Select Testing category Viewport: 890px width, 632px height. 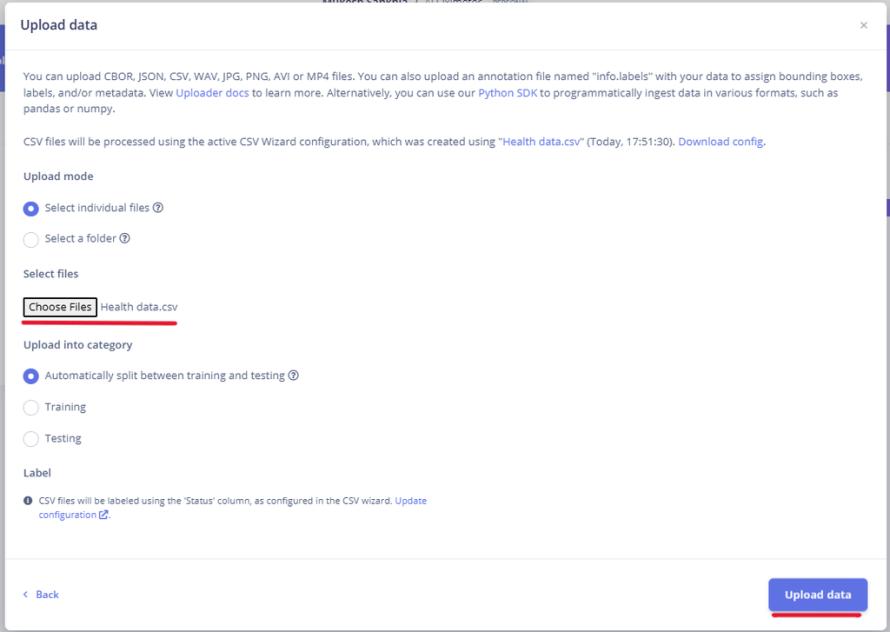(x=31, y=438)
